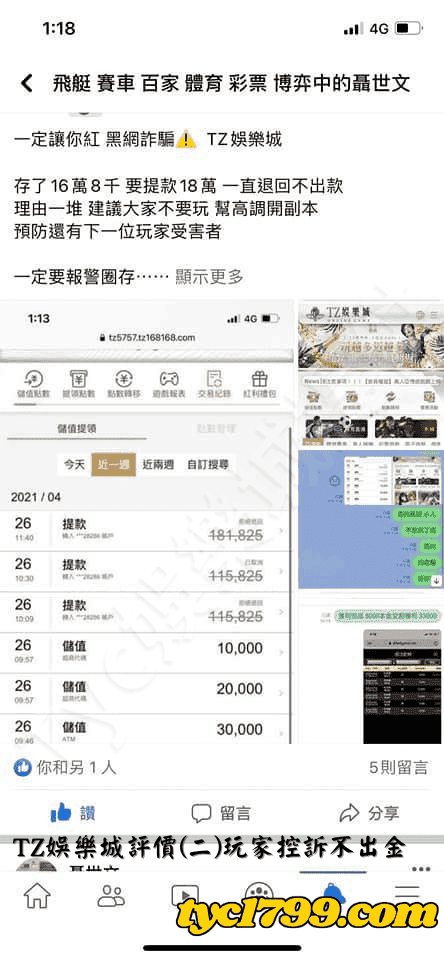Tap the tz5757.tz168168.com address bar
444x960 pixels.
pos(147,337)
